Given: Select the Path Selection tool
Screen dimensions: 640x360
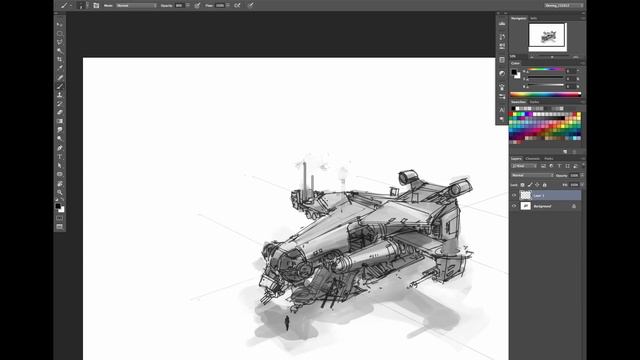Looking at the screenshot, I should (x=60, y=165).
